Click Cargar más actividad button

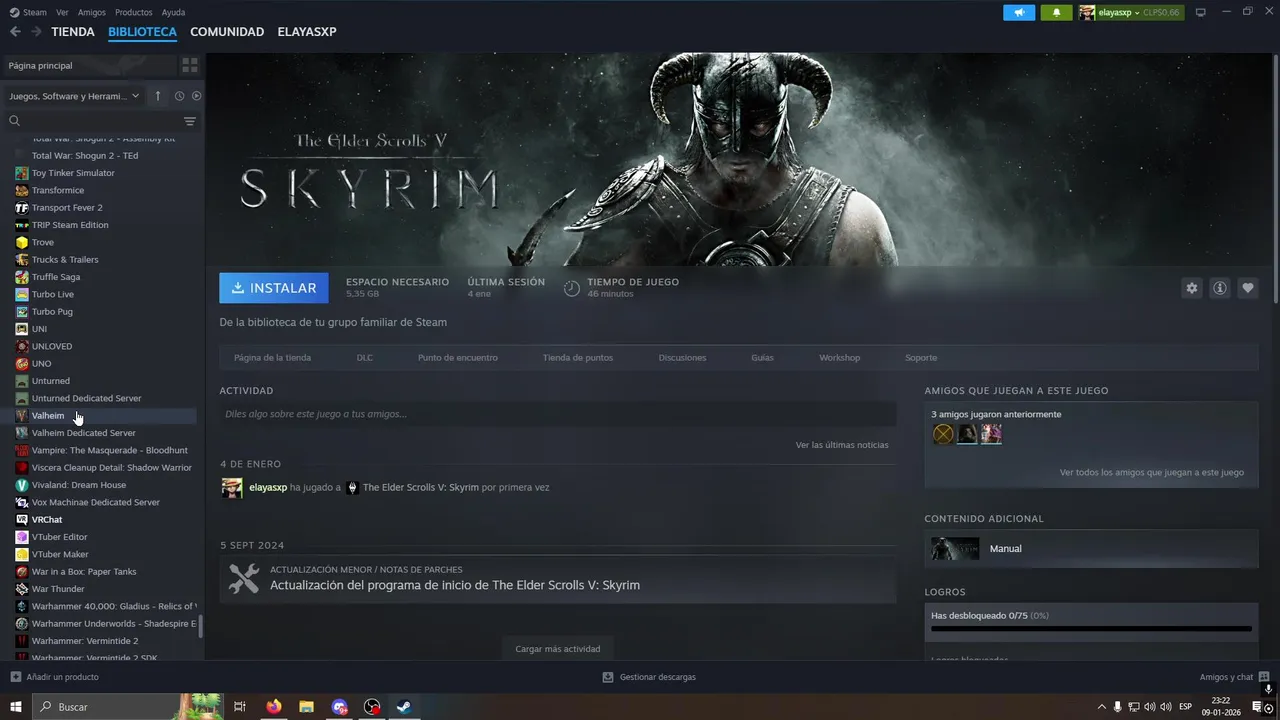click(x=558, y=649)
